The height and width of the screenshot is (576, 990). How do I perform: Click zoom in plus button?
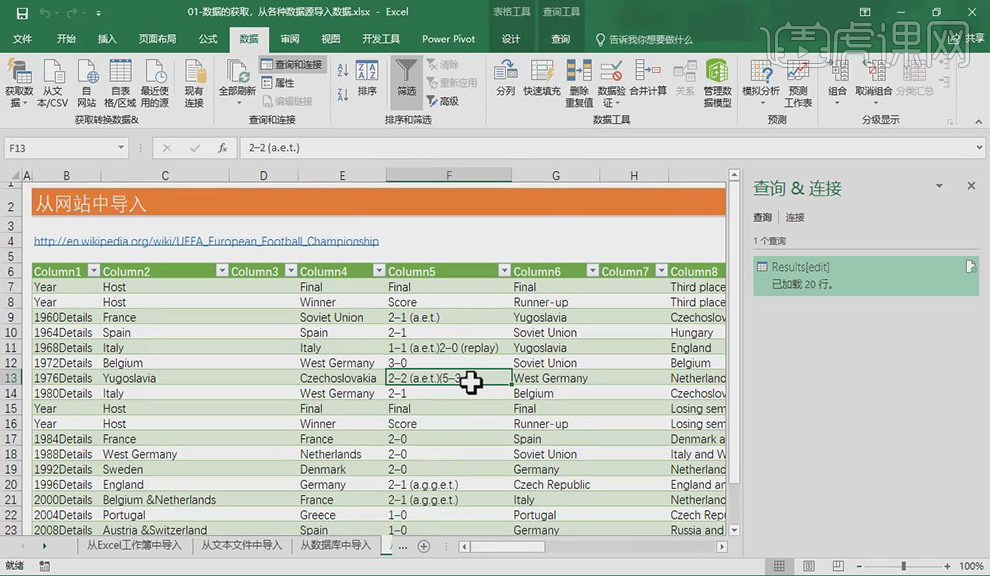point(947,567)
